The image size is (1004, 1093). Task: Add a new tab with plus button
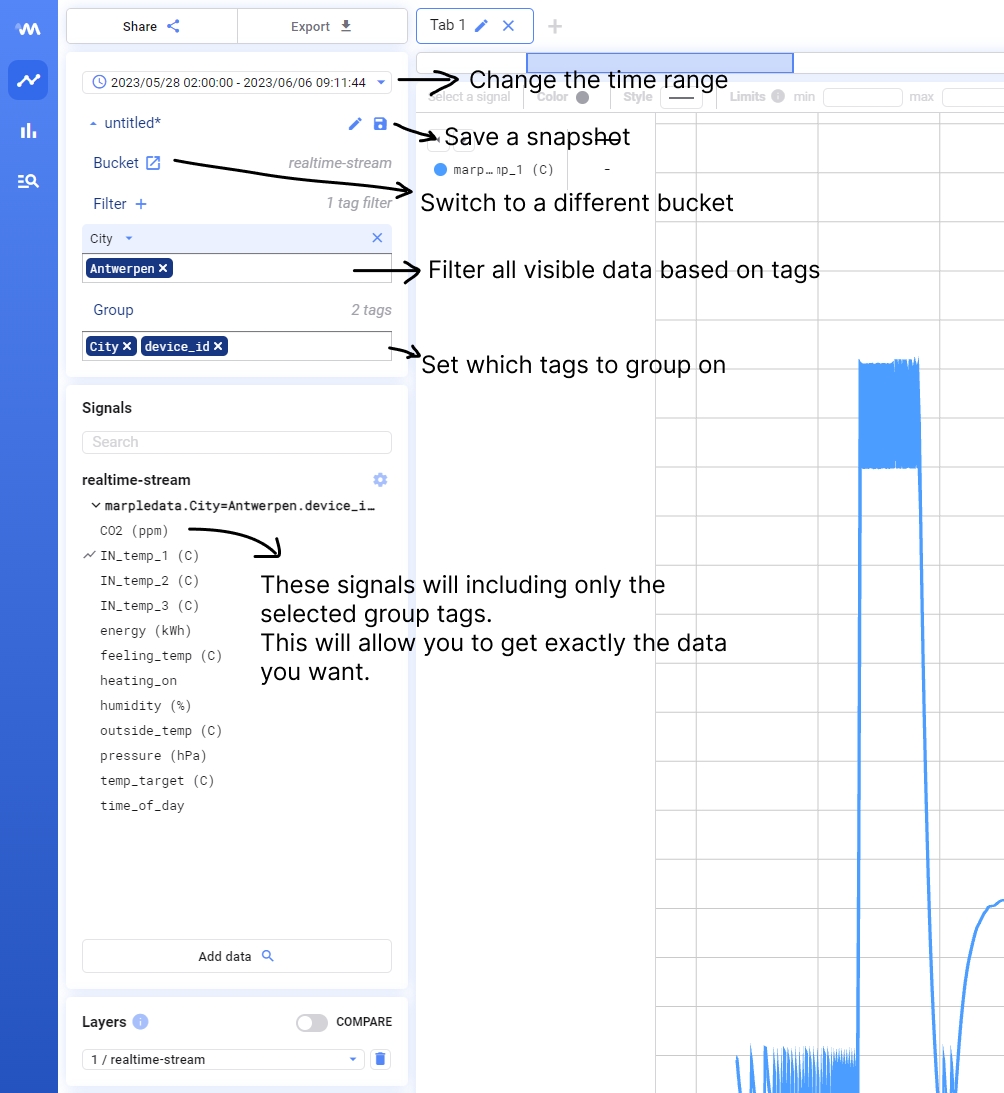tap(555, 26)
